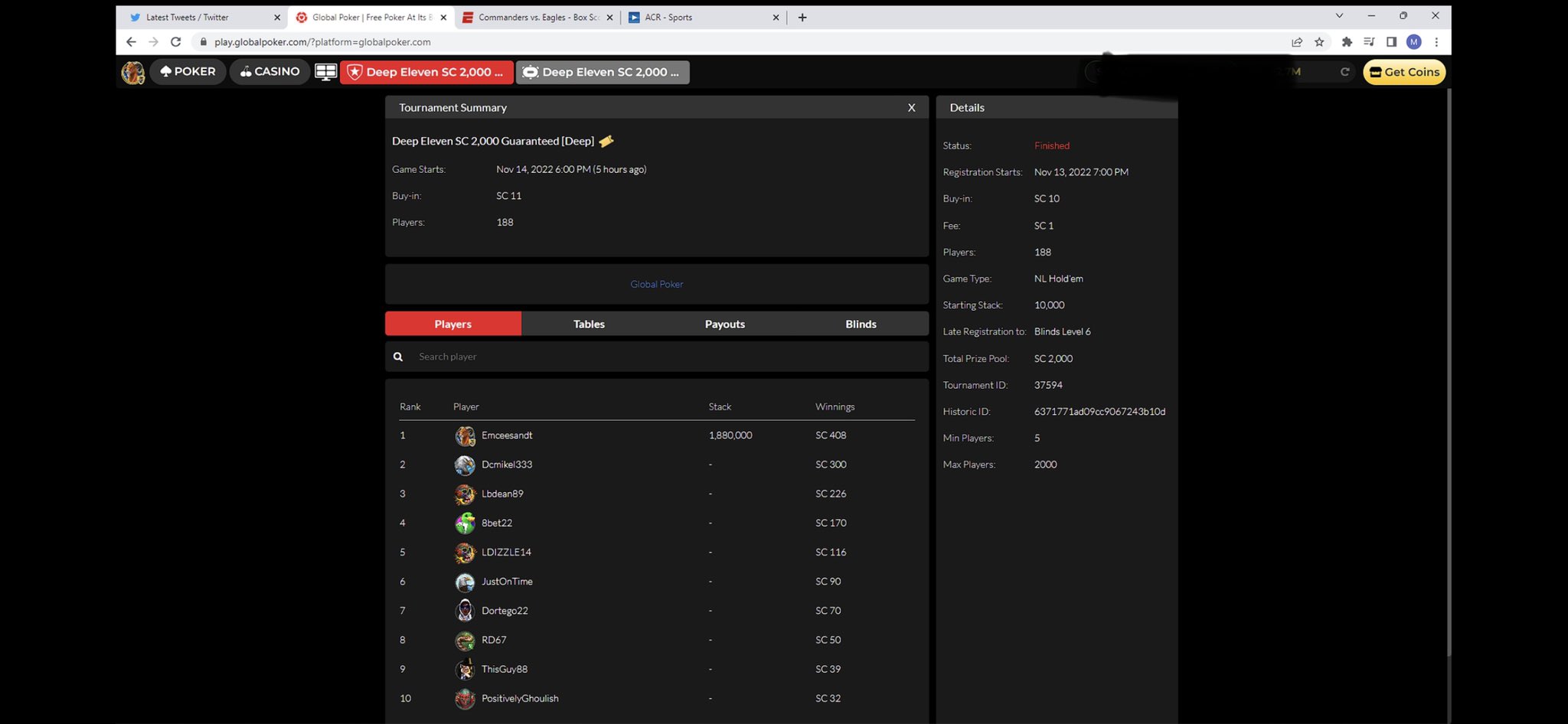This screenshot has width=1568, height=724.
Task: Click the Get Coins button
Action: [x=1403, y=71]
